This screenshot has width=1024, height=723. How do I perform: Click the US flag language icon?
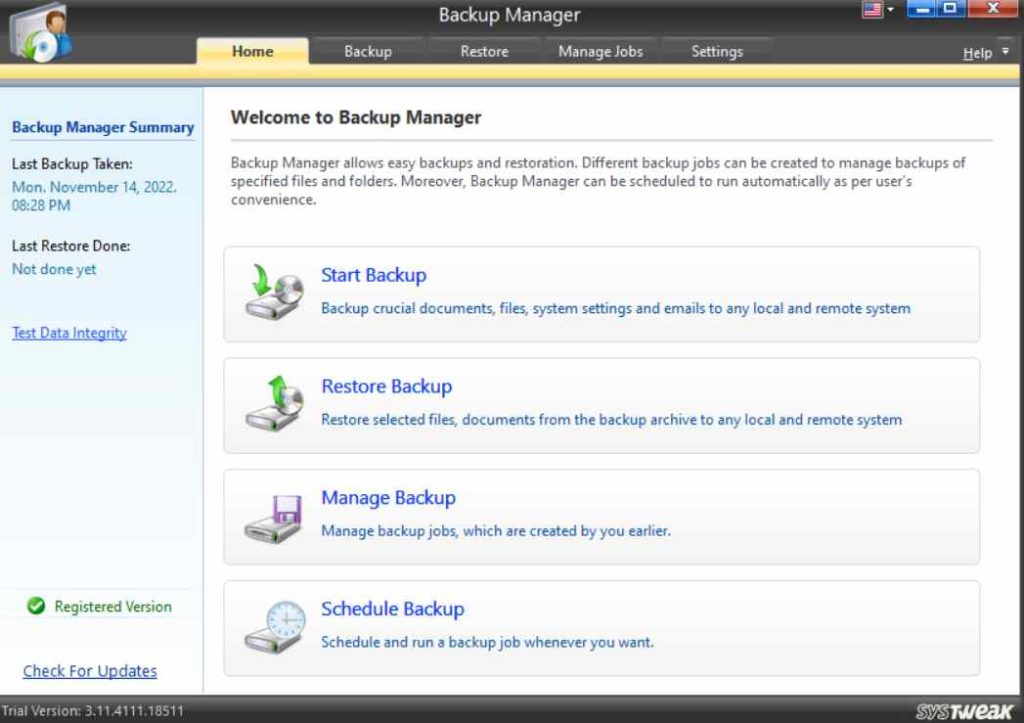[x=872, y=9]
